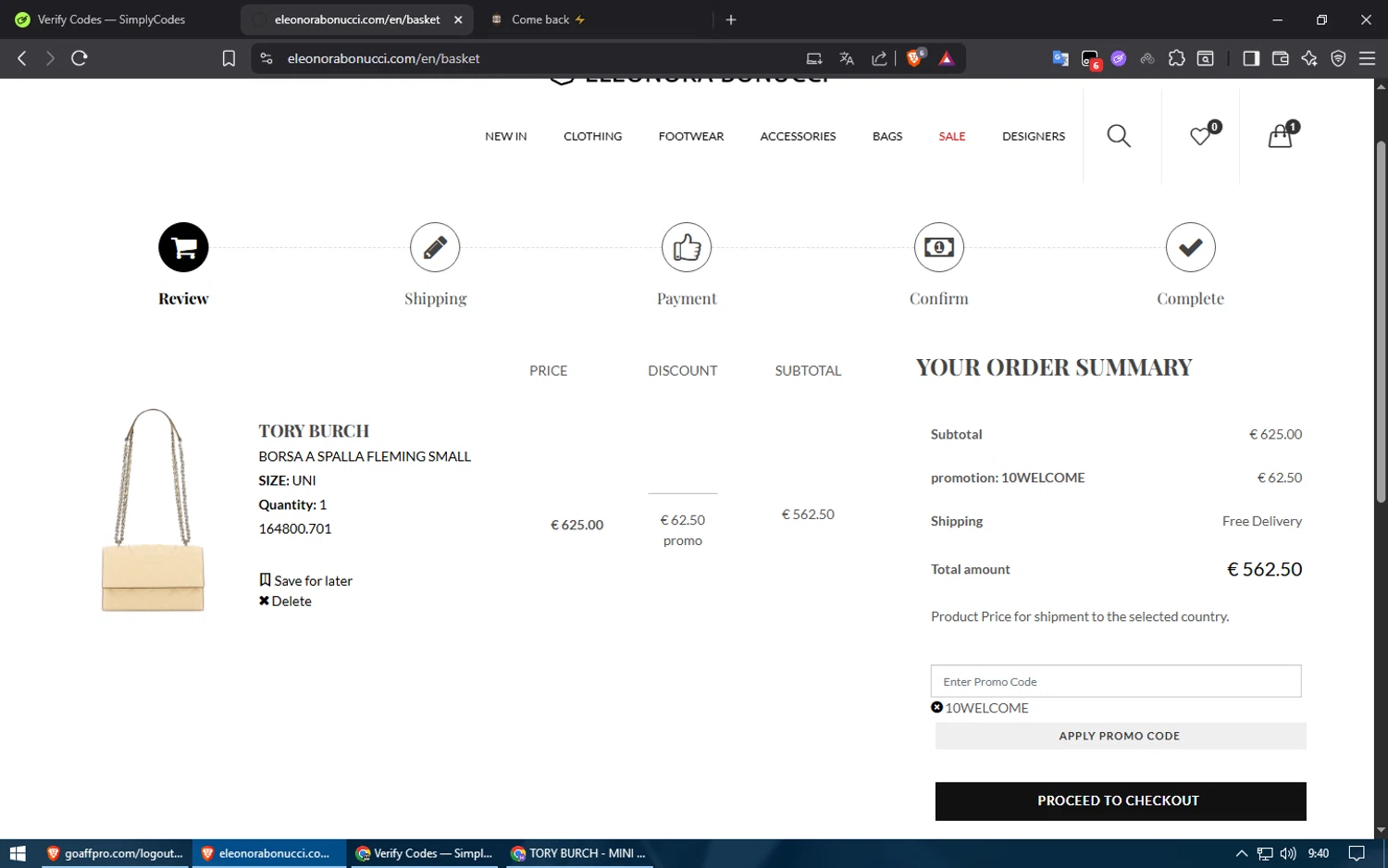Open the NEW IN menu
This screenshot has height=868, width=1388.
[x=506, y=136]
